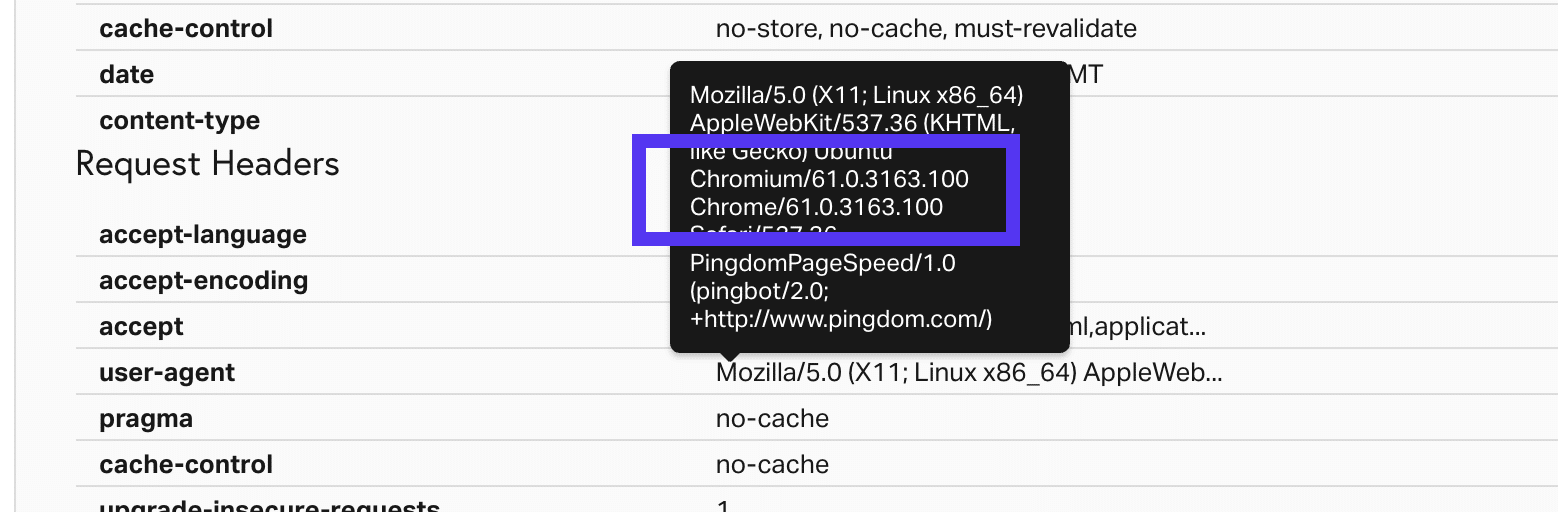
Task: Click the truncated user-agent value starting with Mozilla/5.0
Action: coord(968,373)
